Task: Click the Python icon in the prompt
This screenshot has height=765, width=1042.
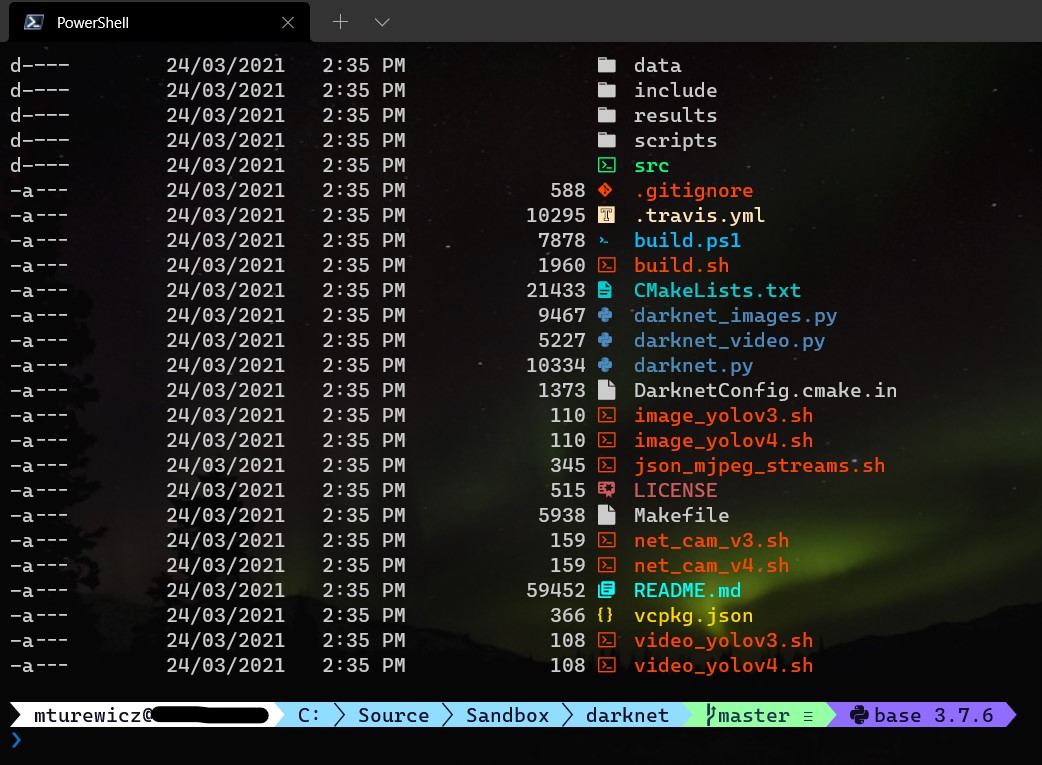Action: (859, 715)
